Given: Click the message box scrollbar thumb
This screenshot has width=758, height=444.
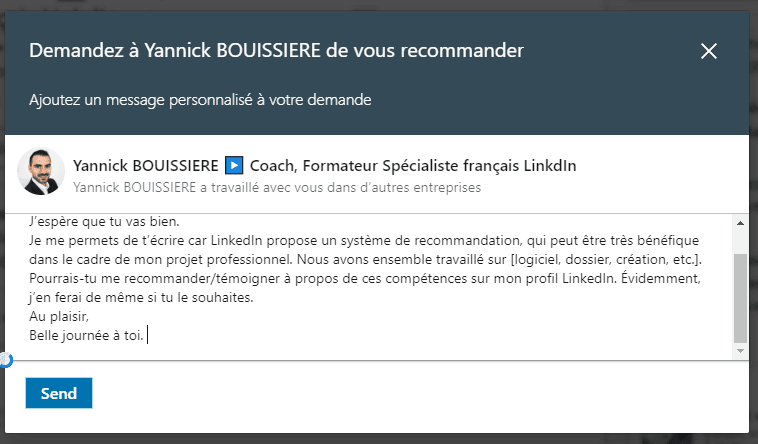Looking at the screenshot, I should click(x=740, y=297).
